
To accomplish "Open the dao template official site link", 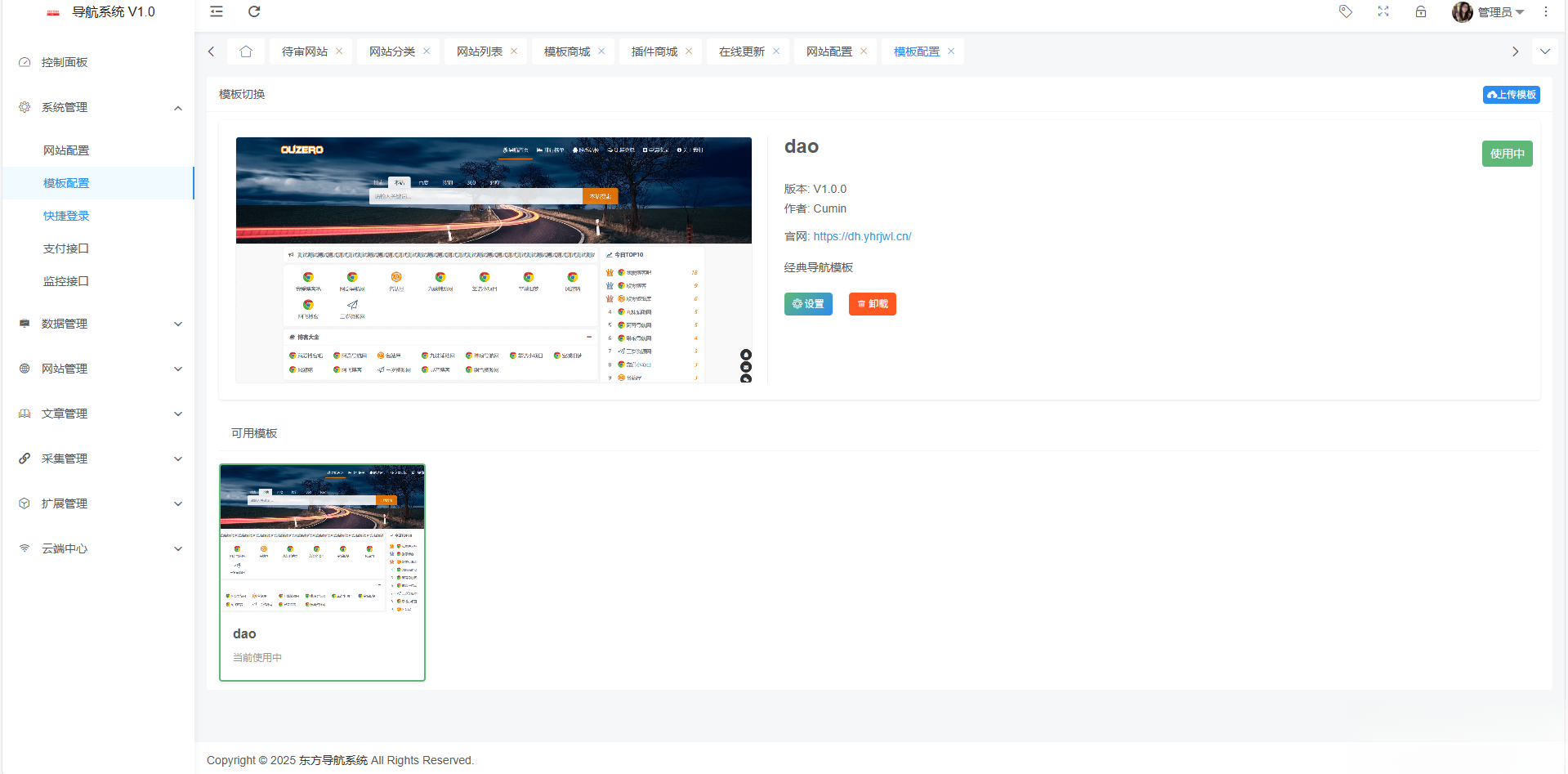I will [x=862, y=236].
